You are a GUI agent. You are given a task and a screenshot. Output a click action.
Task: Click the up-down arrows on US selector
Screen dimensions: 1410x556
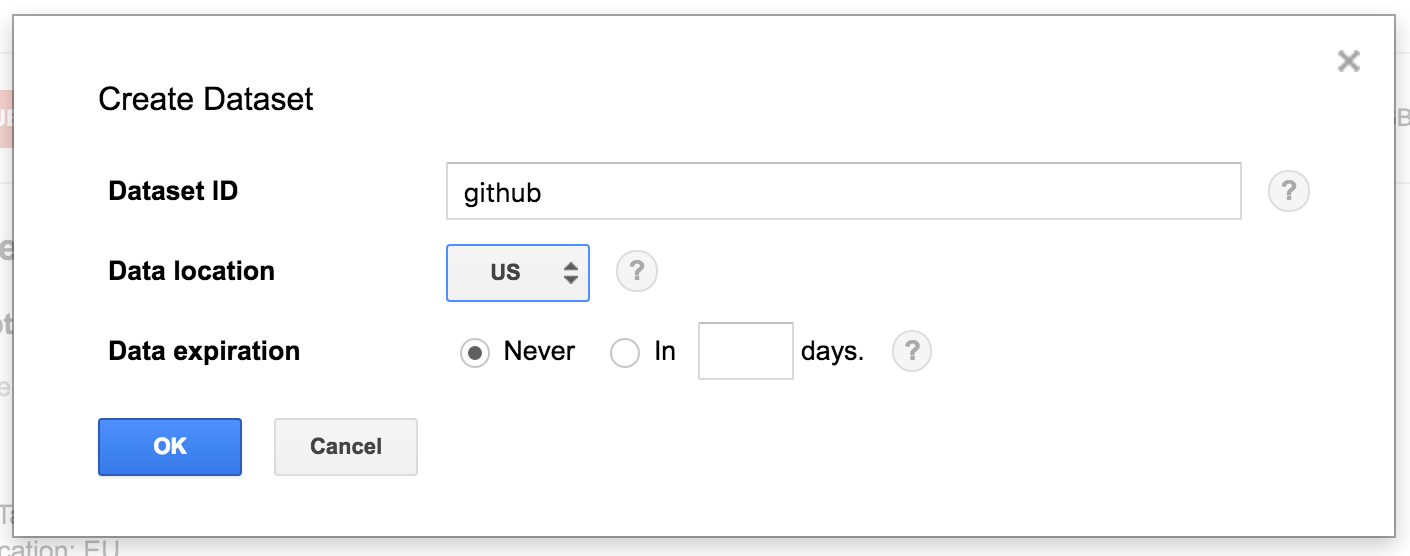pos(570,273)
